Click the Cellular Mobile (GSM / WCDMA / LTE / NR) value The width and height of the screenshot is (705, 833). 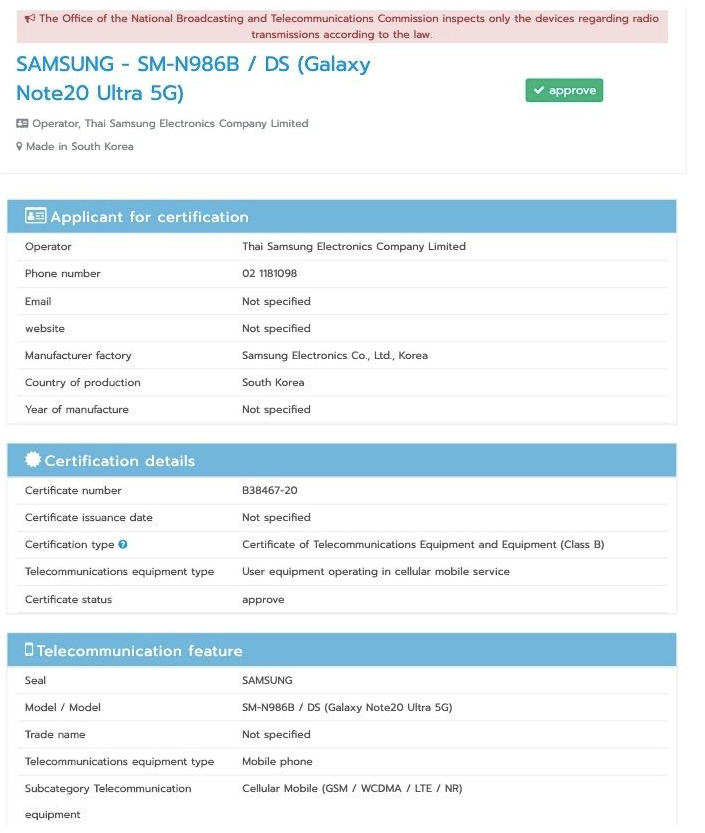click(352, 789)
